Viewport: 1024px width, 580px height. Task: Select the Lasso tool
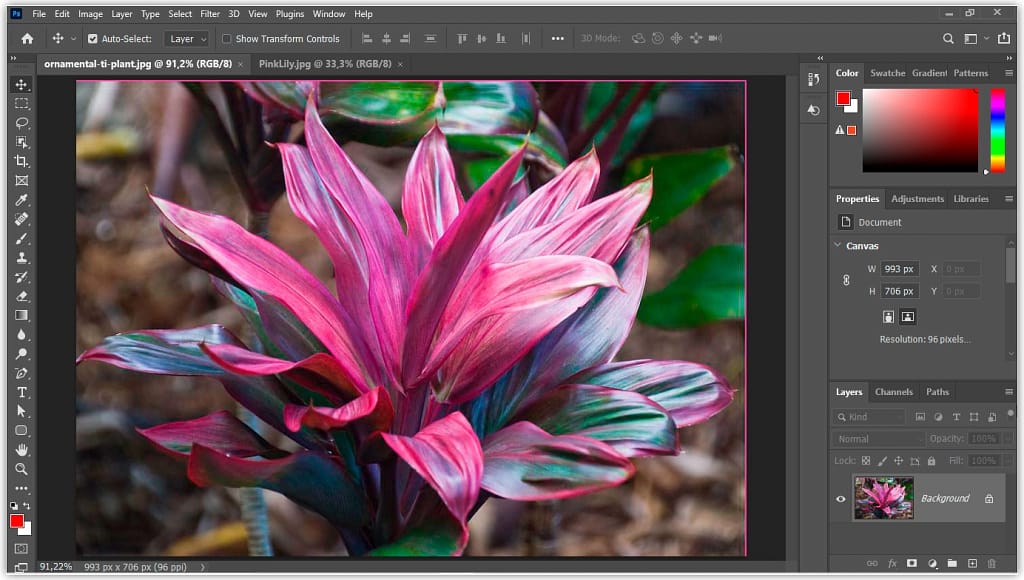click(x=22, y=123)
